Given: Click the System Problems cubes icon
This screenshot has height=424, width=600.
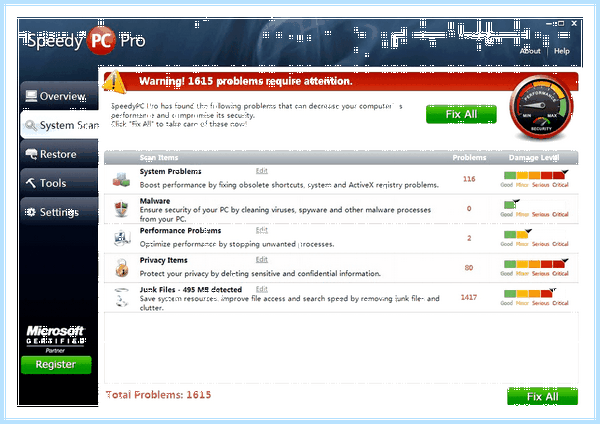Looking at the screenshot, I should (121, 179).
